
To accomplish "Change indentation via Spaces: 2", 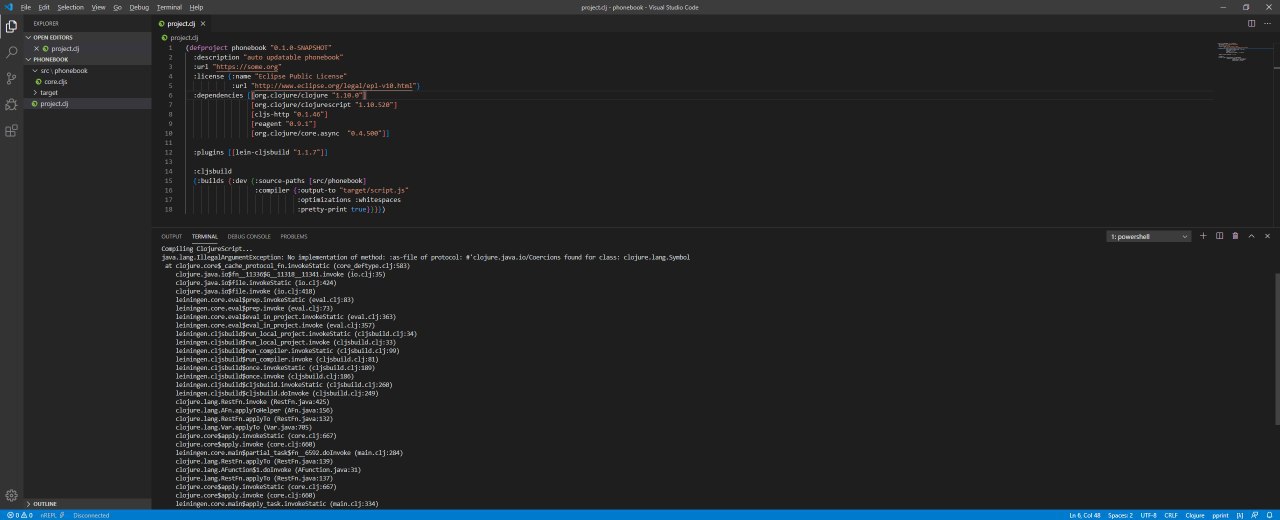I will (1122, 515).
